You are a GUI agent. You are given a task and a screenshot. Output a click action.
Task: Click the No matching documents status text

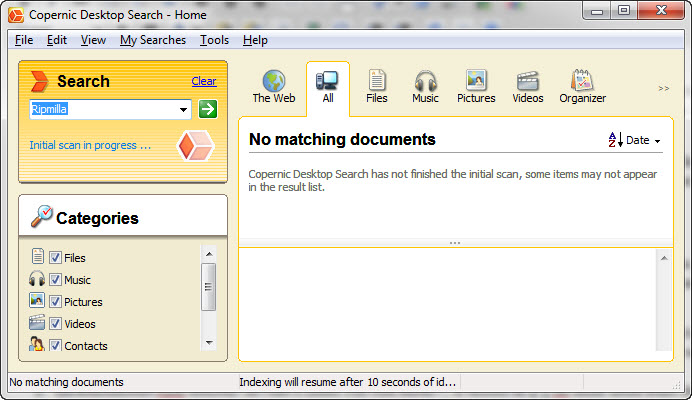tap(66, 382)
